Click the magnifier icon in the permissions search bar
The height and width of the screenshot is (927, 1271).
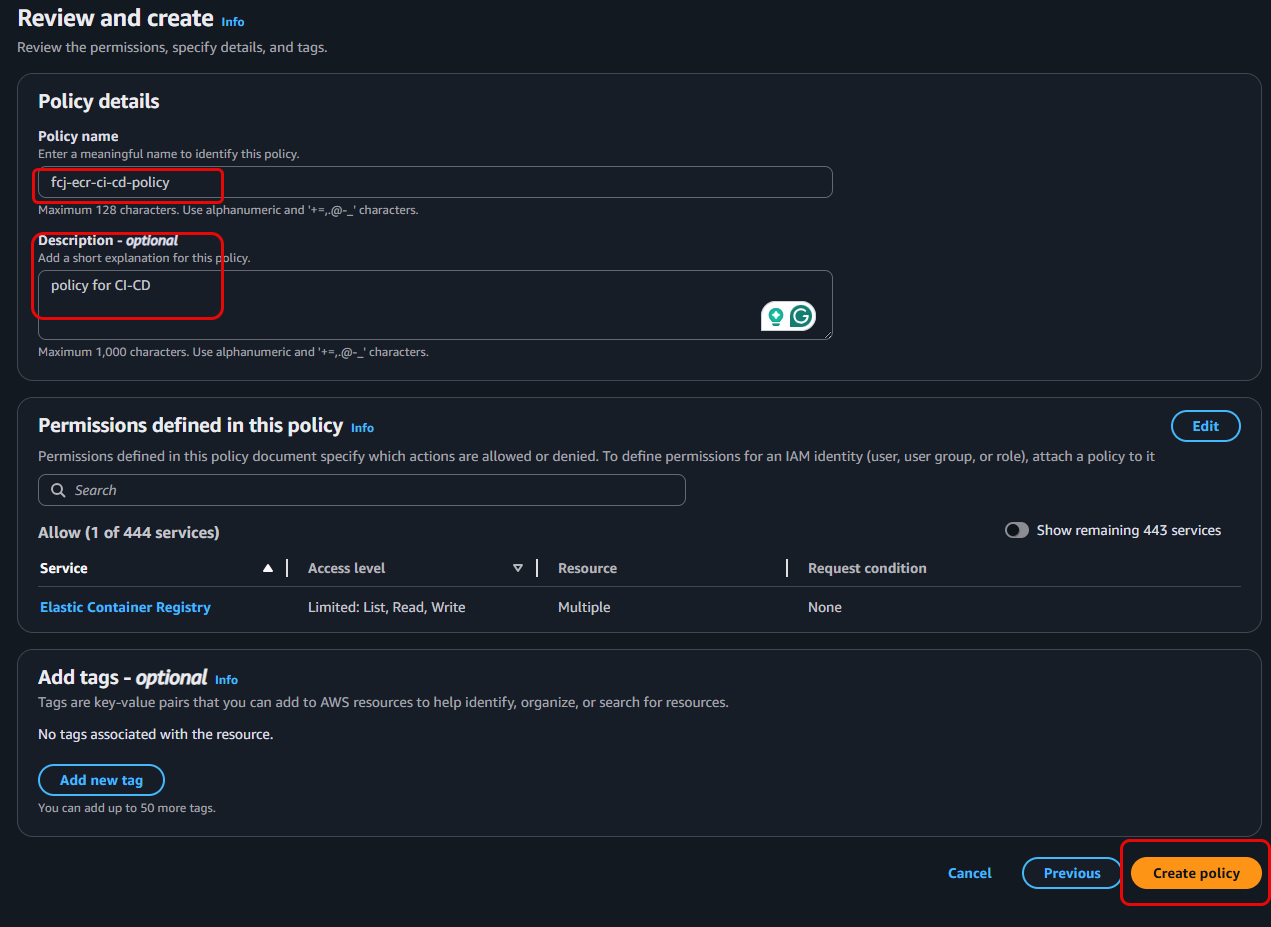point(57,490)
